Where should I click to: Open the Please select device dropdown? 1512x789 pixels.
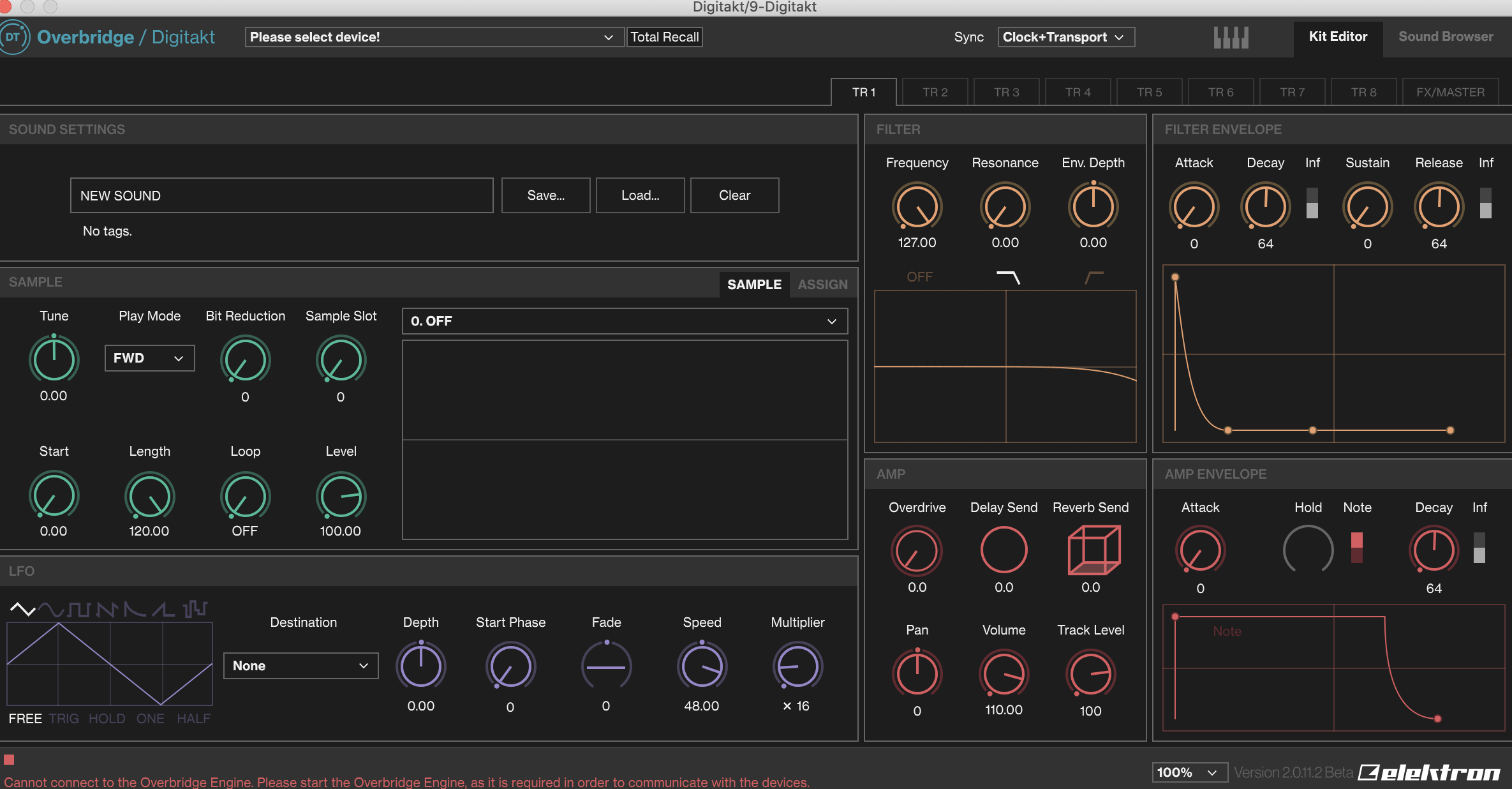coord(434,37)
